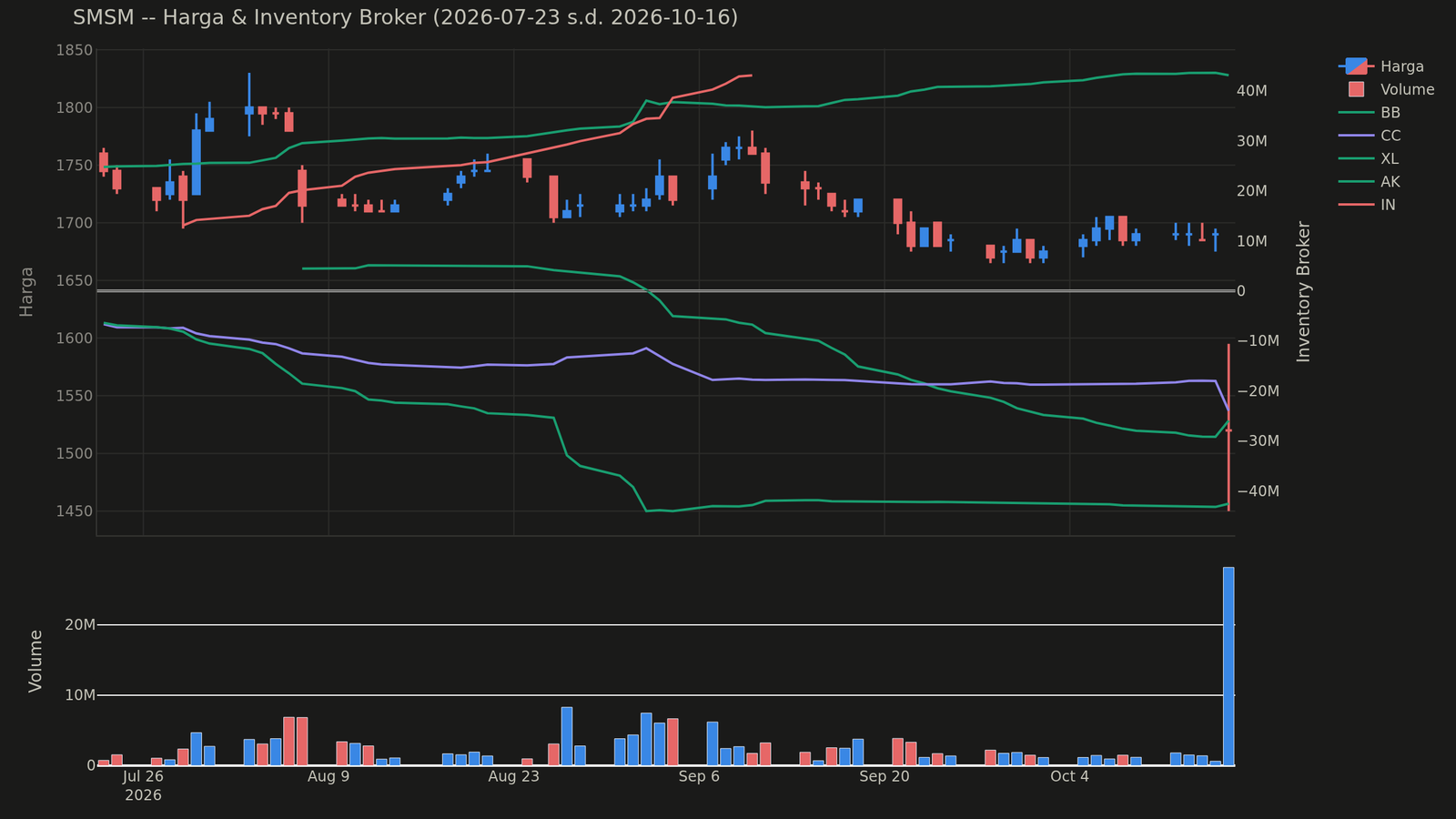1456x819 pixels.
Task: Hide the BB broker line
Action: coord(1370,113)
